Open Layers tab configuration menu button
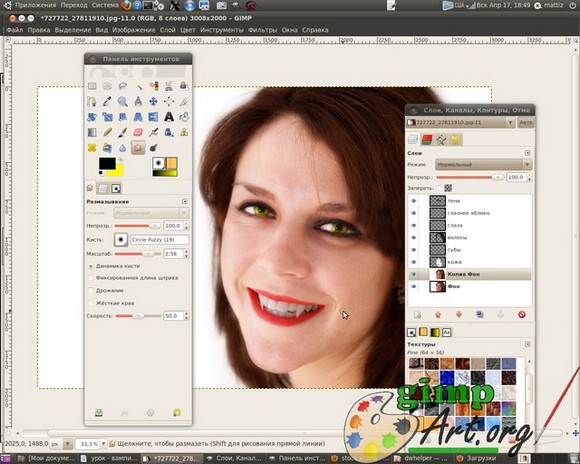 [x=527, y=153]
